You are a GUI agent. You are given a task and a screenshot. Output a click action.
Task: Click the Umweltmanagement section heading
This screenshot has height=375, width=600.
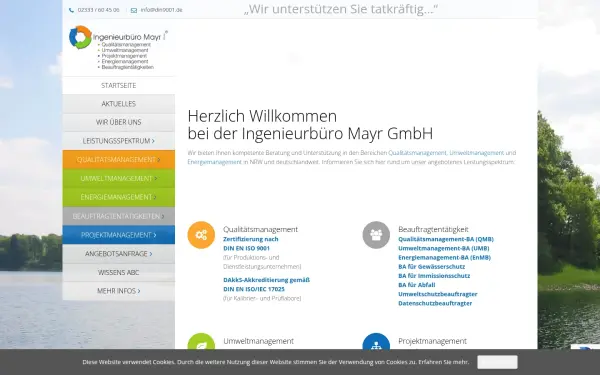(258, 341)
